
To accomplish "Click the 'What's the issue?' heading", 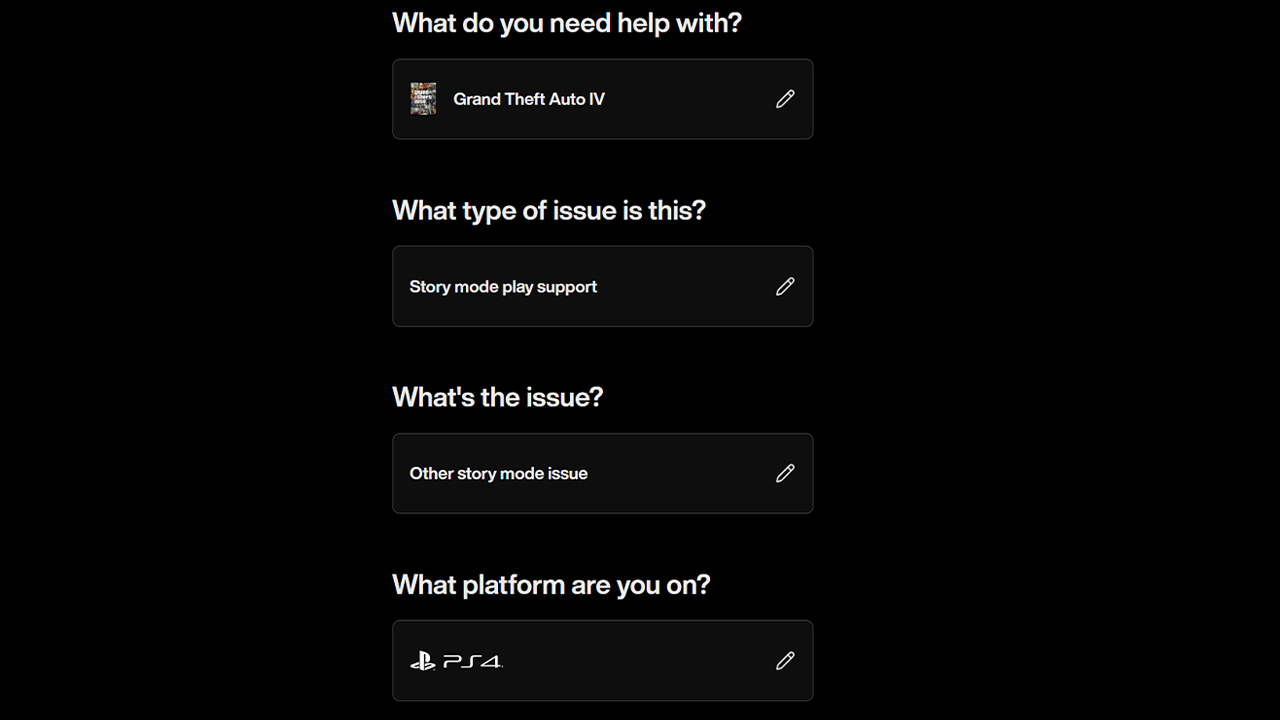I will click(498, 397).
